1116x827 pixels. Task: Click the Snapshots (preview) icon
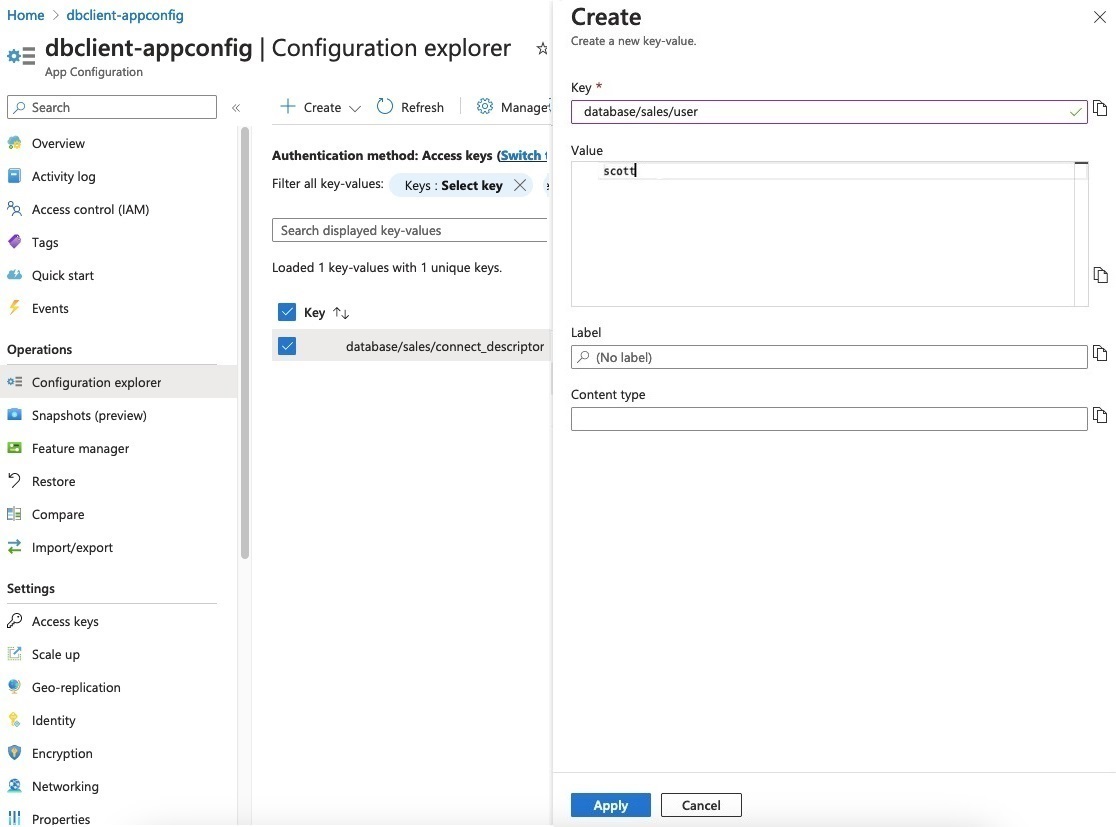(14, 415)
